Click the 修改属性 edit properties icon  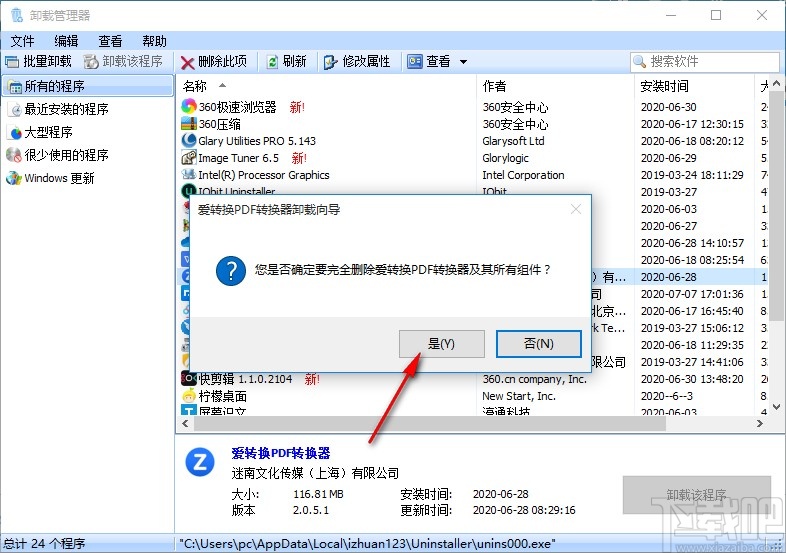[x=330, y=62]
